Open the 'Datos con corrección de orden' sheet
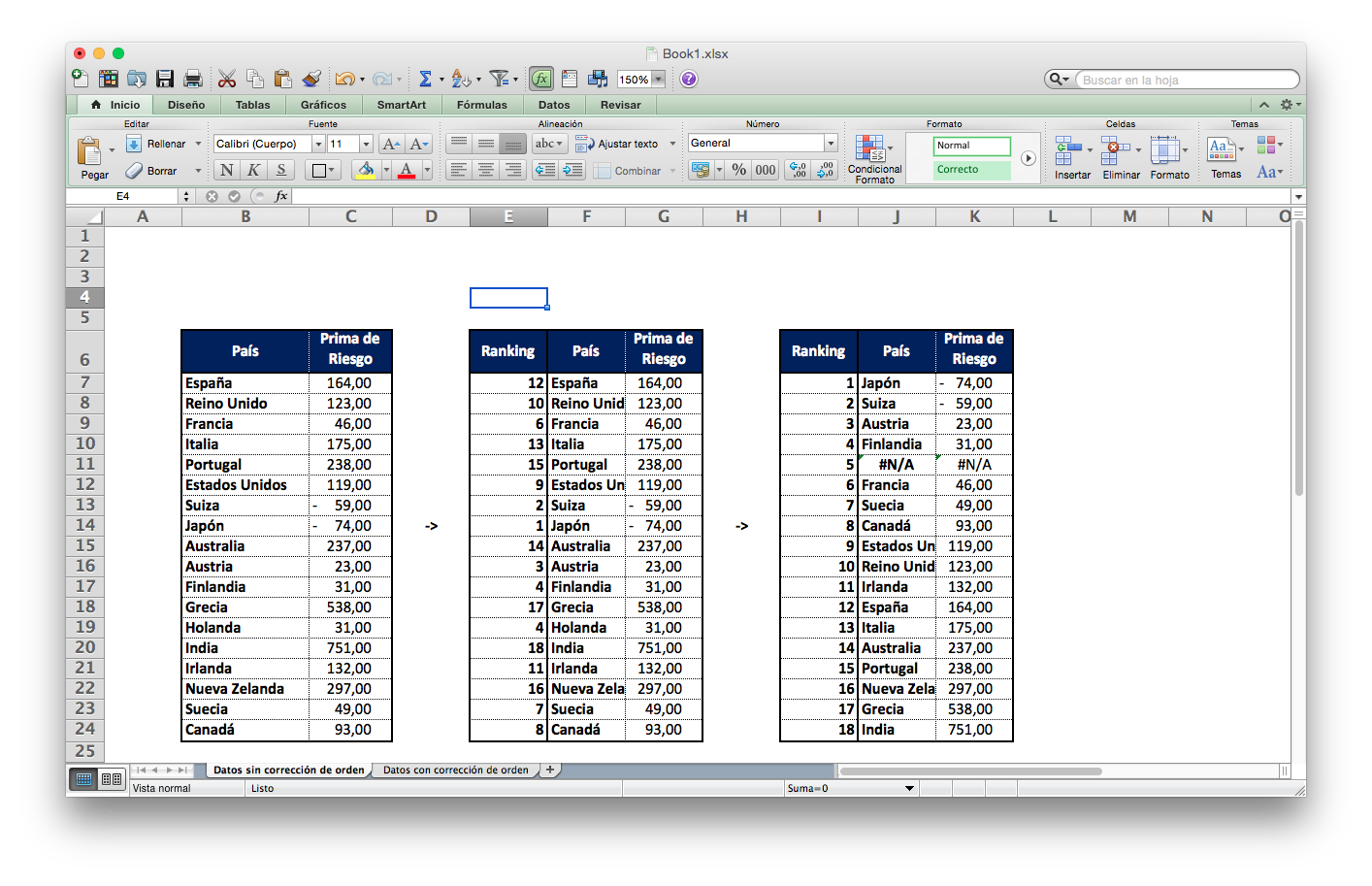The width and height of the screenshot is (1372, 886). point(456,770)
